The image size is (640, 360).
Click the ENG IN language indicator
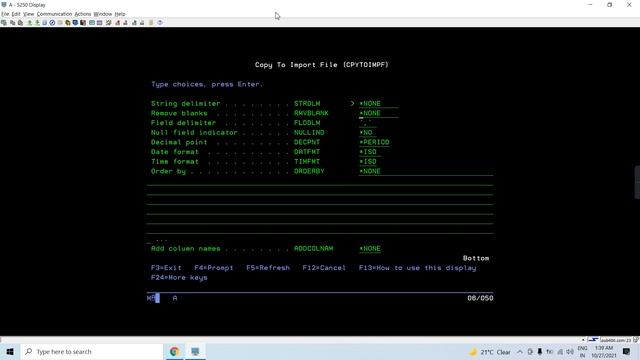[582, 352]
